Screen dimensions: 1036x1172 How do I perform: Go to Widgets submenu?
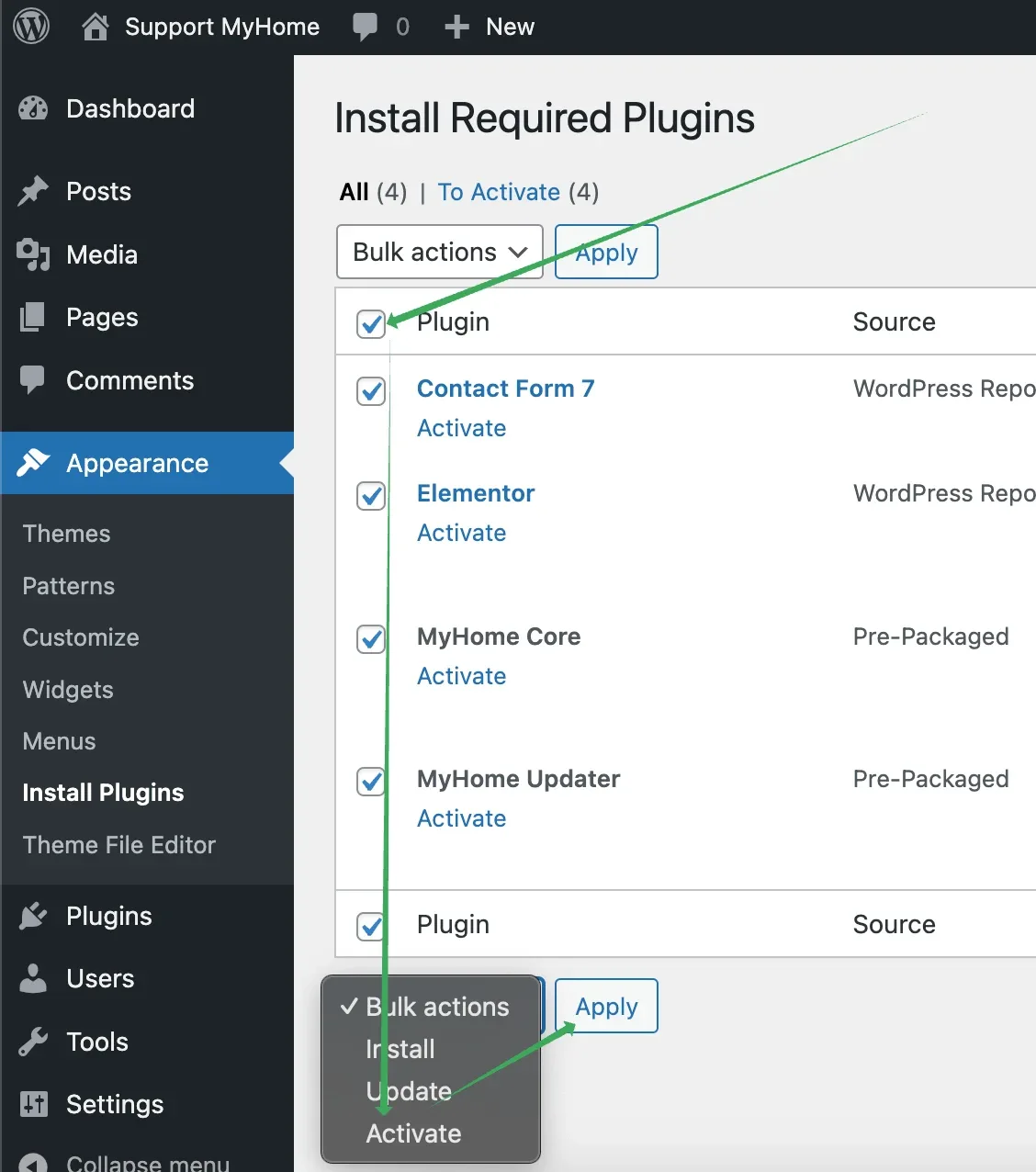click(68, 690)
